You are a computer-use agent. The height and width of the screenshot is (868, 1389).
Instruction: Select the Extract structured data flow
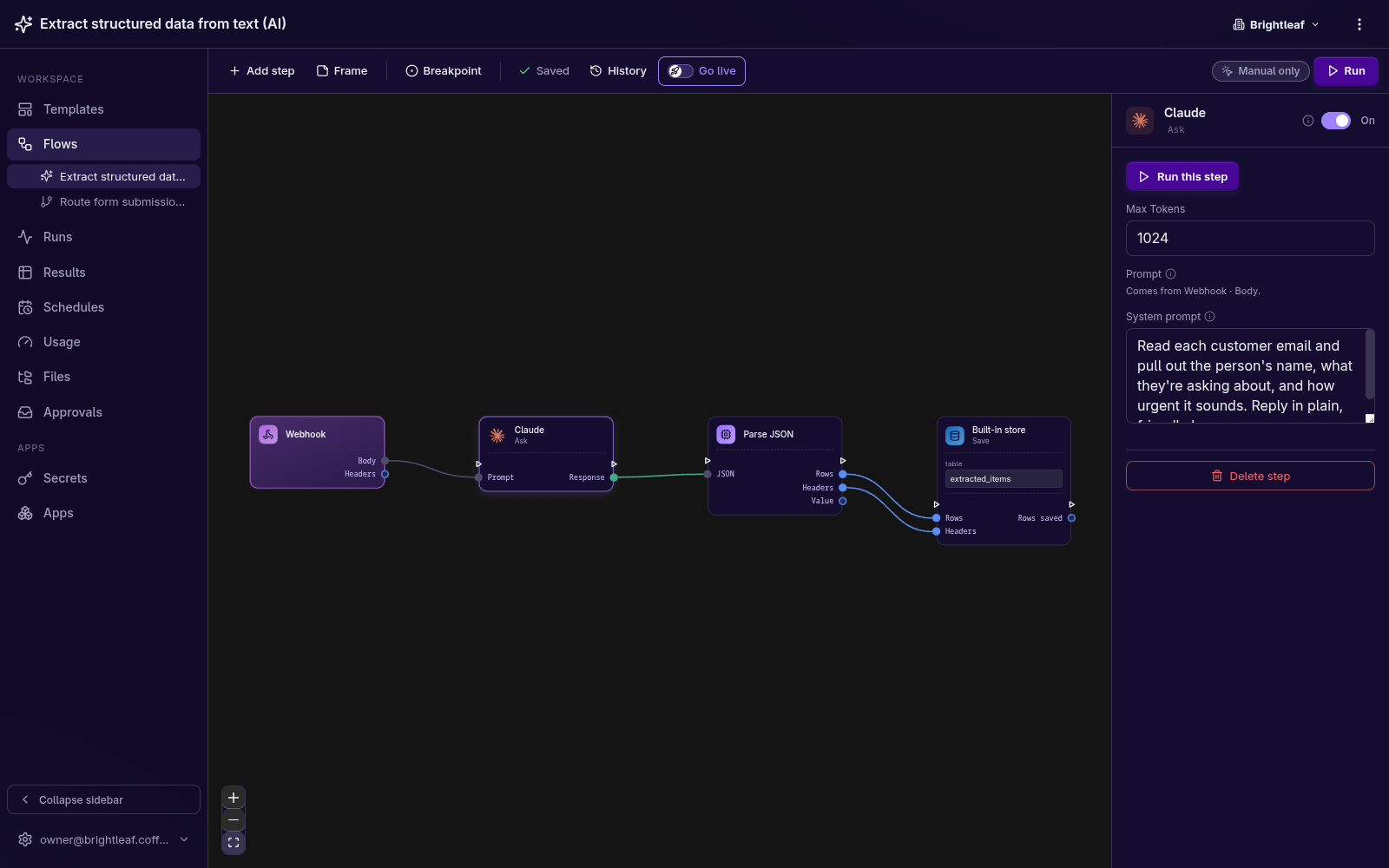(x=103, y=176)
